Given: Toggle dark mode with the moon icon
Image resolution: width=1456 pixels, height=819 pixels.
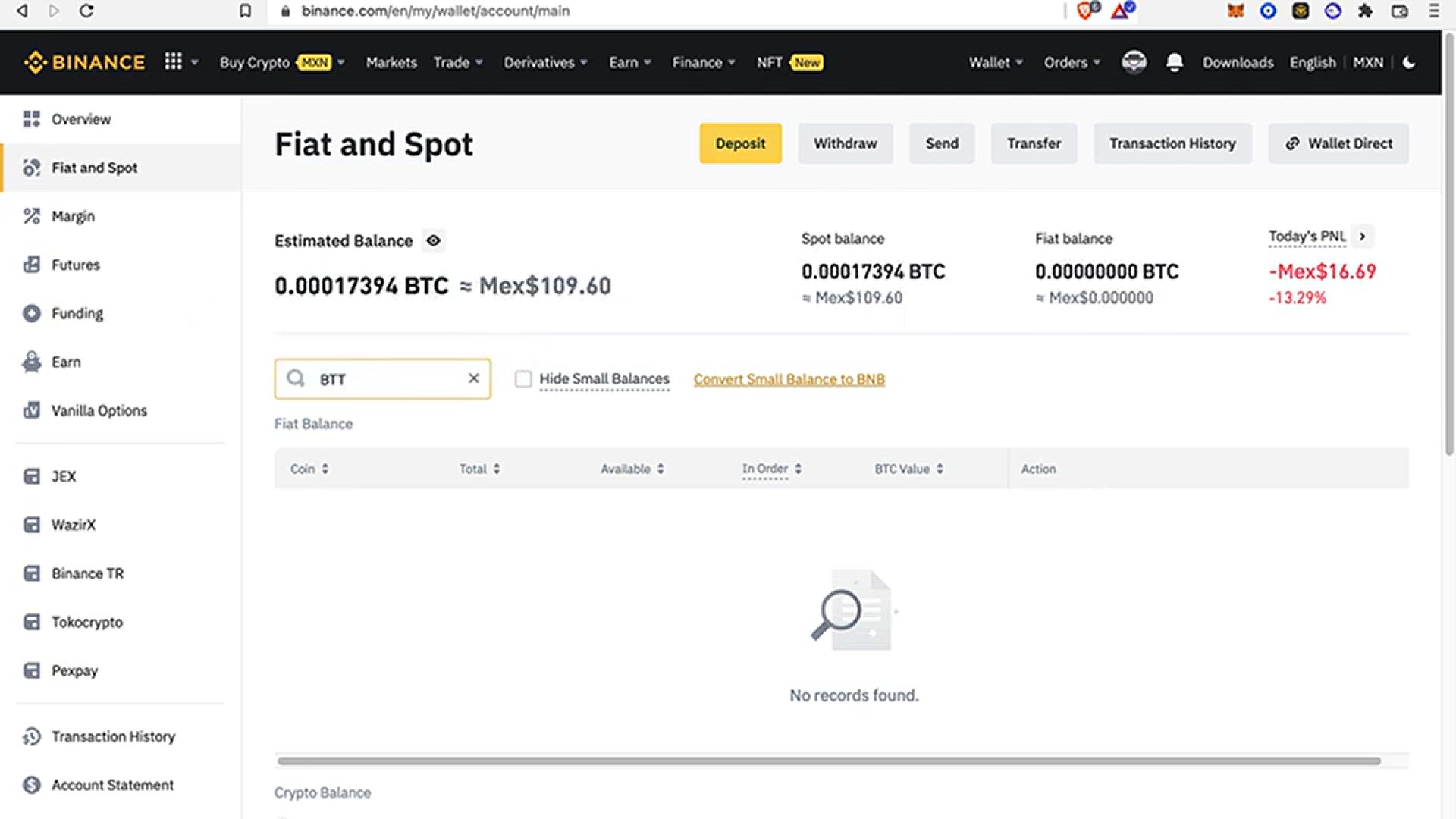Looking at the screenshot, I should click(x=1409, y=64).
